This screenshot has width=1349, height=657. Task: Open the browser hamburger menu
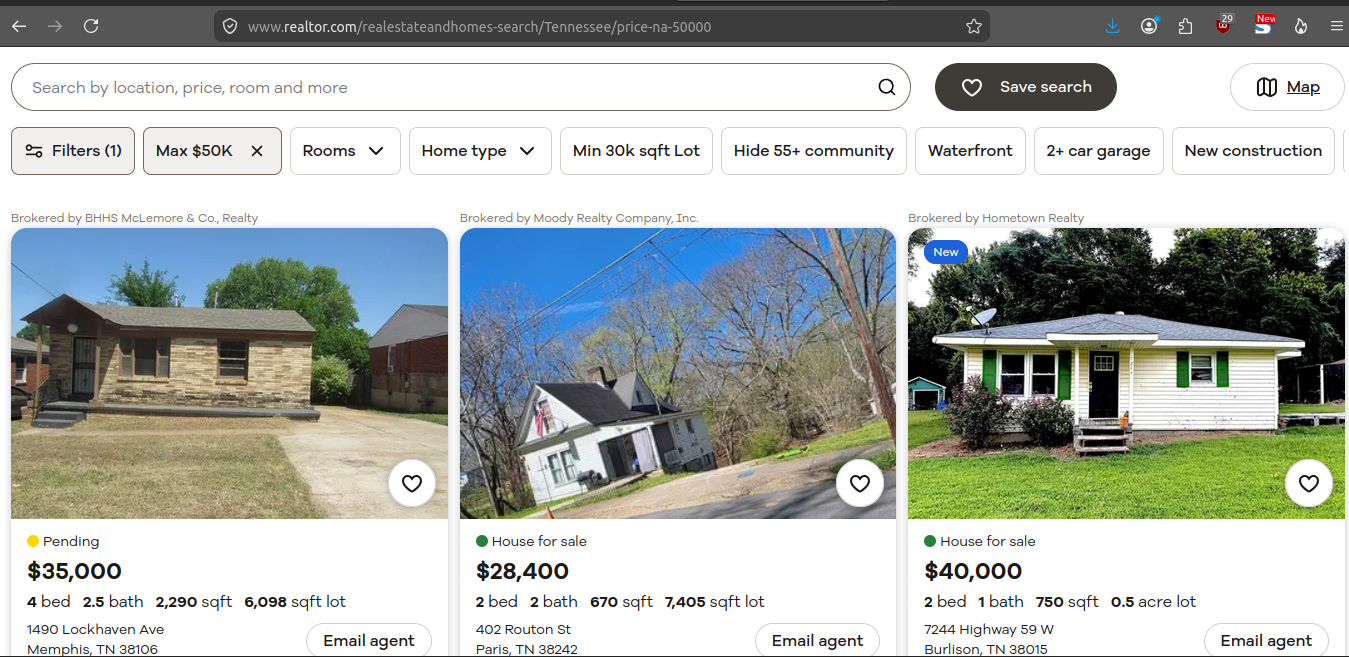click(x=1336, y=26)
